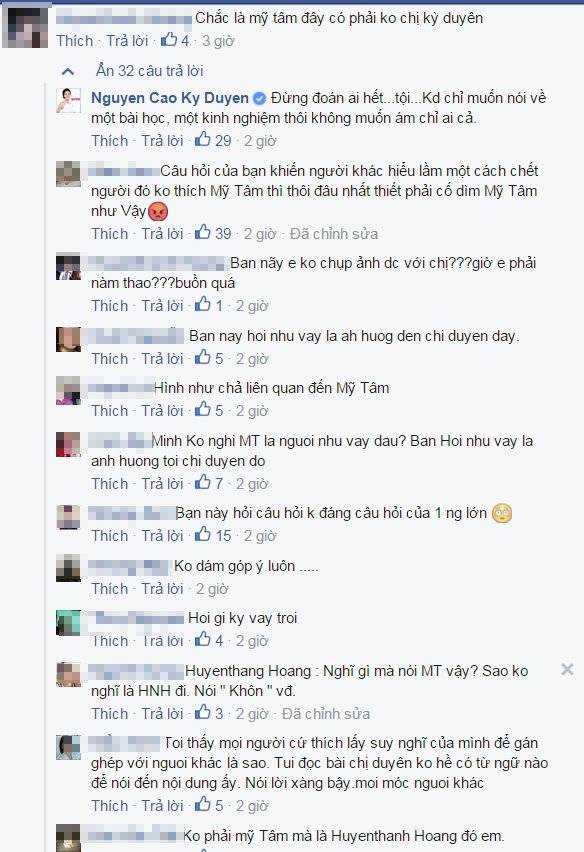Click 'Thích' under Ky Duyen's reply
Image resolution: width=584 pixels, height=852 pixels.
click(x=110, y=141)
